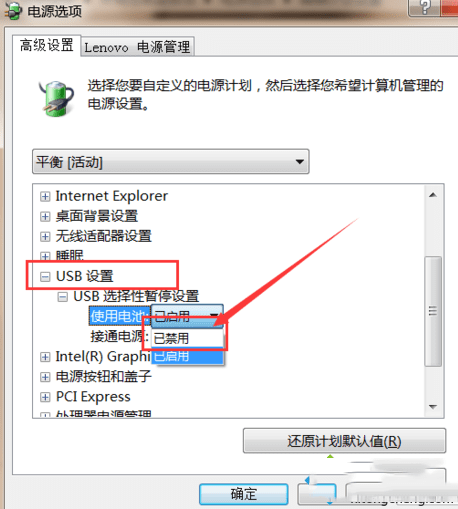Choose 已禁用 in the dropdown list
The width and height of the screenshot is (458, 509).
click(187, 339)
